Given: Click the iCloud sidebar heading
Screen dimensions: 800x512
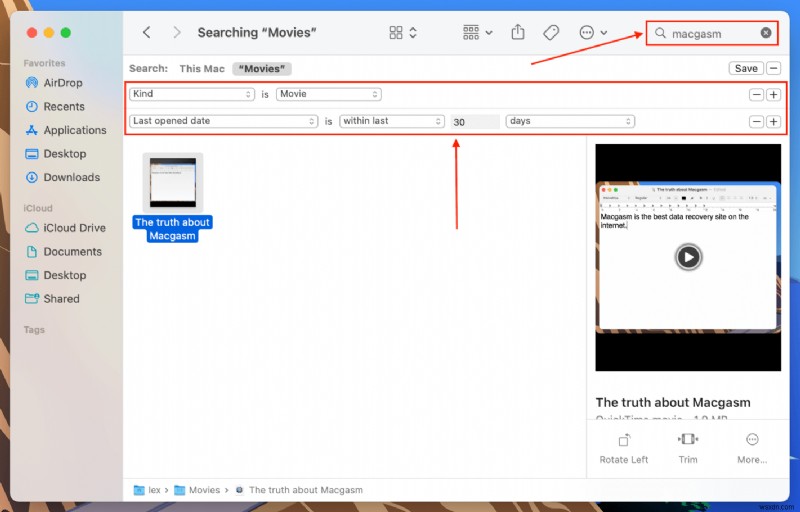Looking at the screenshot, I should coord(38,208).
